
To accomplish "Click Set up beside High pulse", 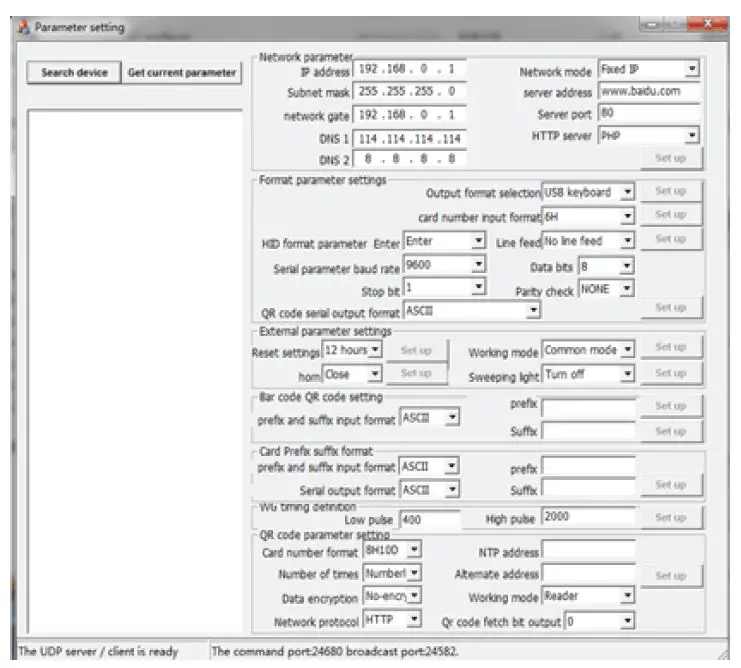I will coord(671,518).
